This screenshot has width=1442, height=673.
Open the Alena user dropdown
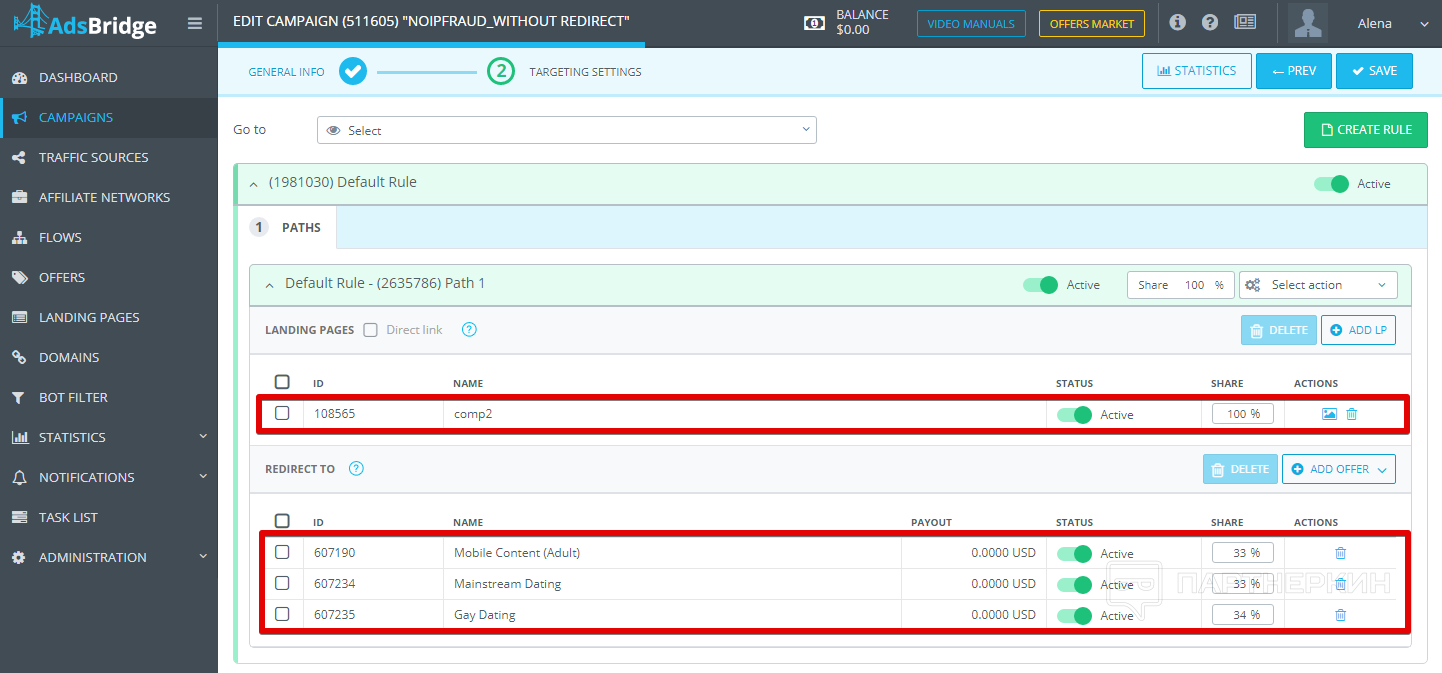coord(1393,23)
